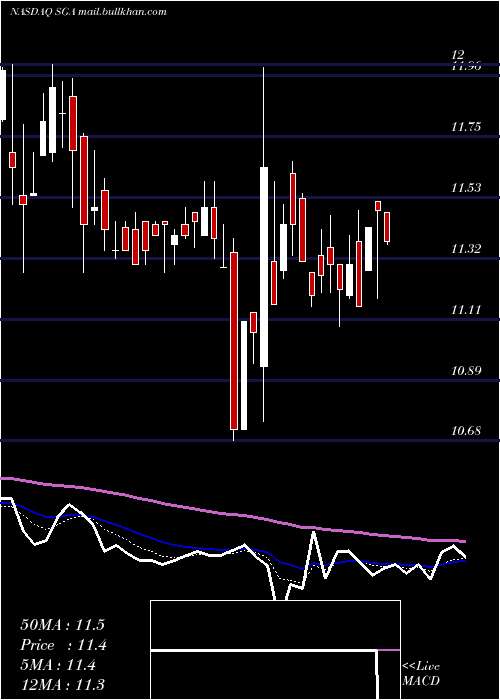Click the last red candlestick on the right
500x700 pixels.
pyautogui.click(x=387, y=227)
